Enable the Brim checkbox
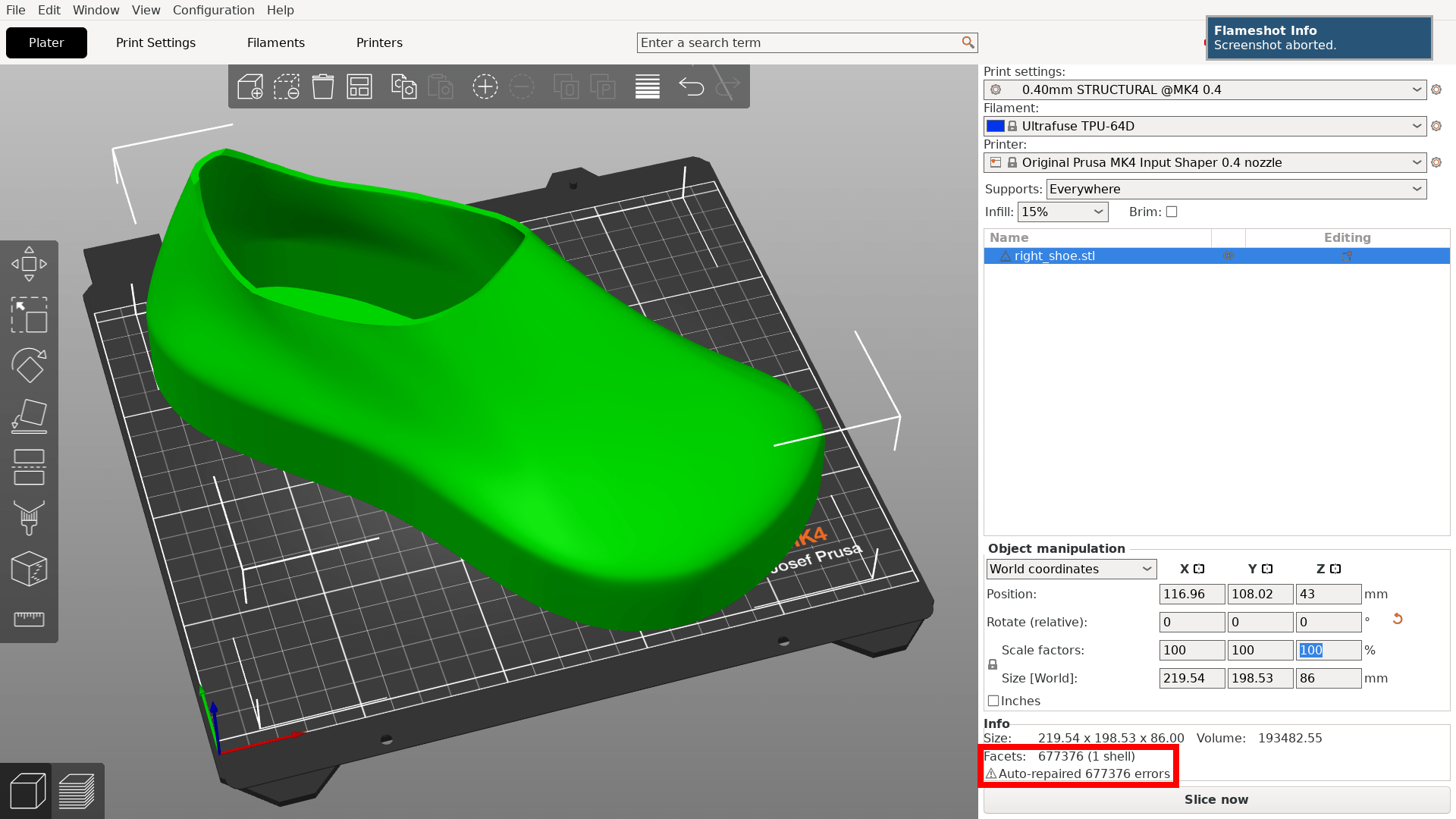The width and height of the screenshot is (1456, 819). click(x=1172, y=212)
